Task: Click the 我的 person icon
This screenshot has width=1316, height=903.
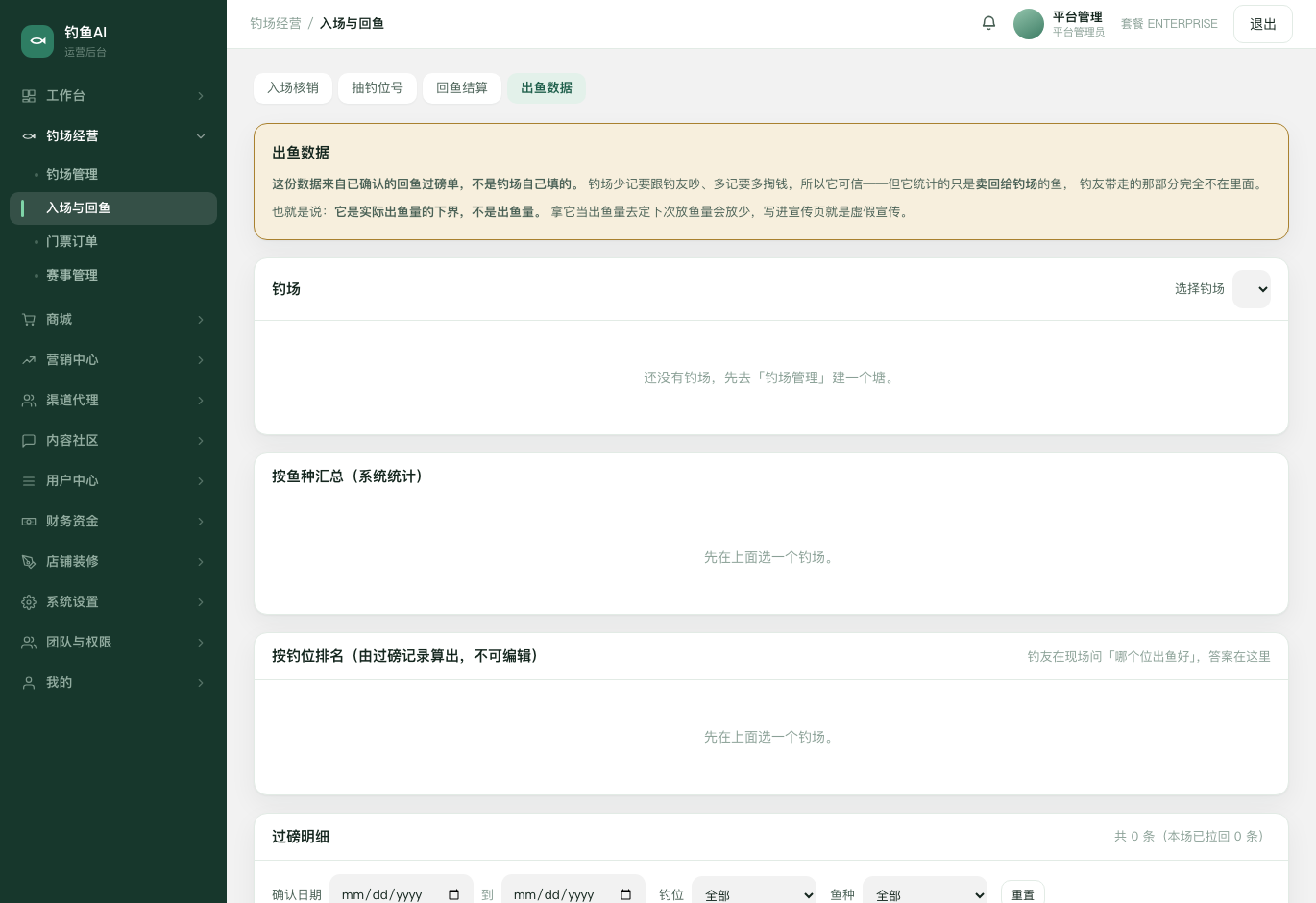Action: [x=29, y=683]
